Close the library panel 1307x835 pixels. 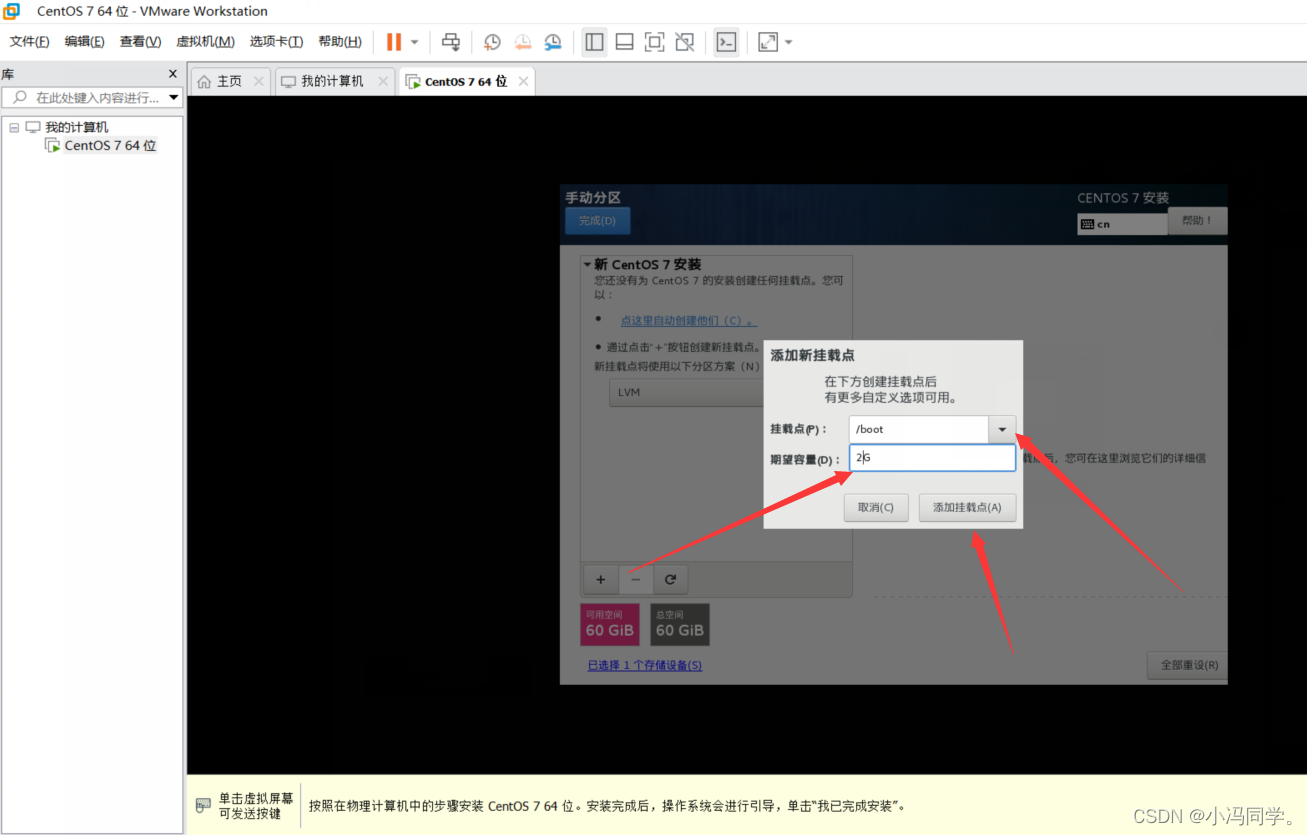(x=173, y=74)
